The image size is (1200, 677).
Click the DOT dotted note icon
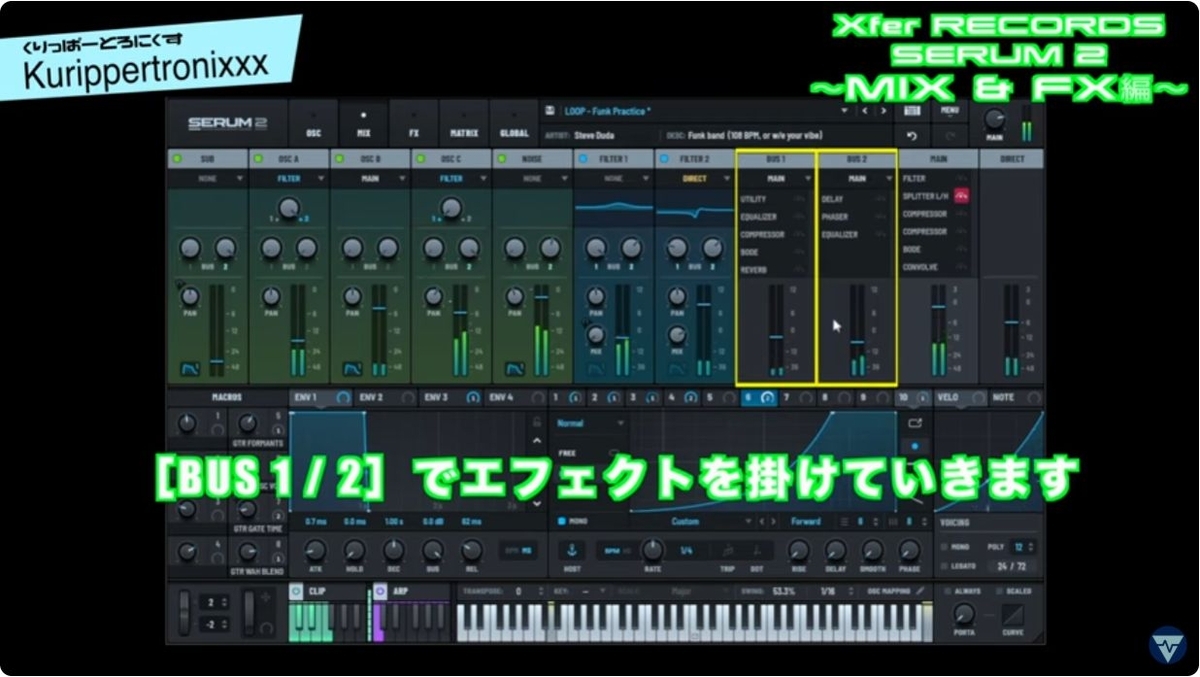point(758,551)
